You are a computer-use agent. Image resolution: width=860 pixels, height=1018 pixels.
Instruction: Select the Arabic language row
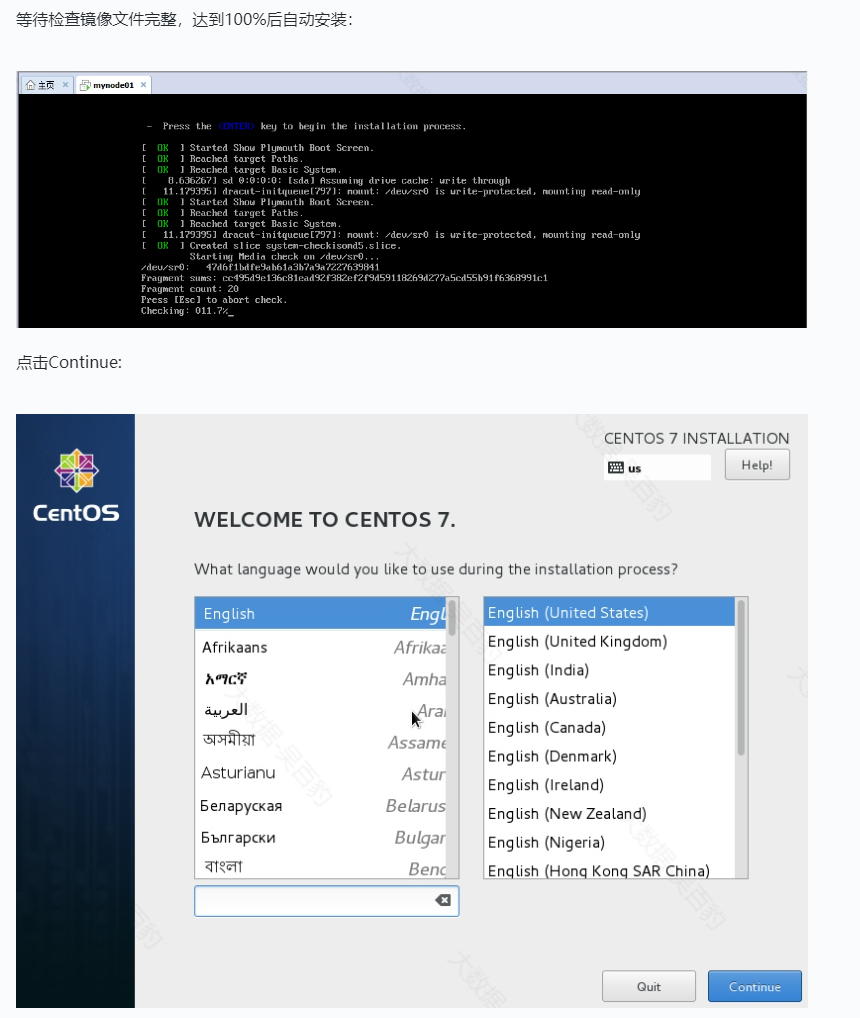click(x=321, y=710)
